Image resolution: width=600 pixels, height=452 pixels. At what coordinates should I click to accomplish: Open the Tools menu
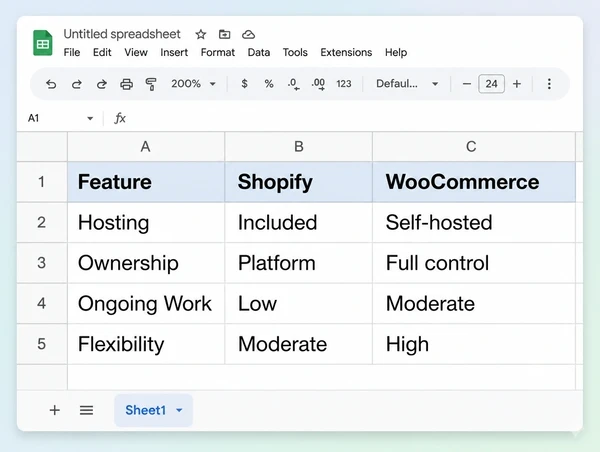[295, 52]
